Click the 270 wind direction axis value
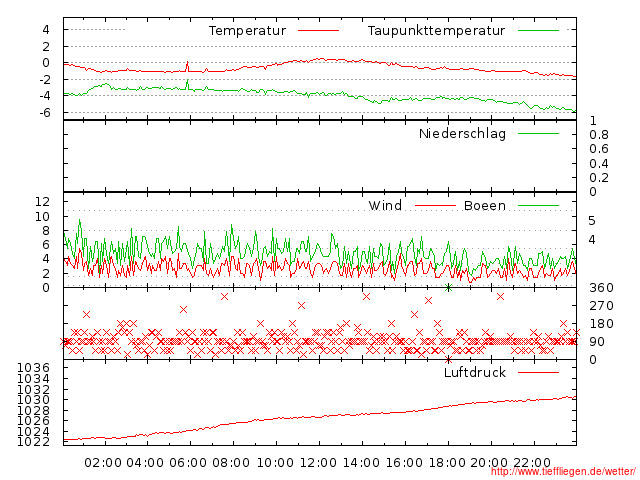 [x=601, y=306]
